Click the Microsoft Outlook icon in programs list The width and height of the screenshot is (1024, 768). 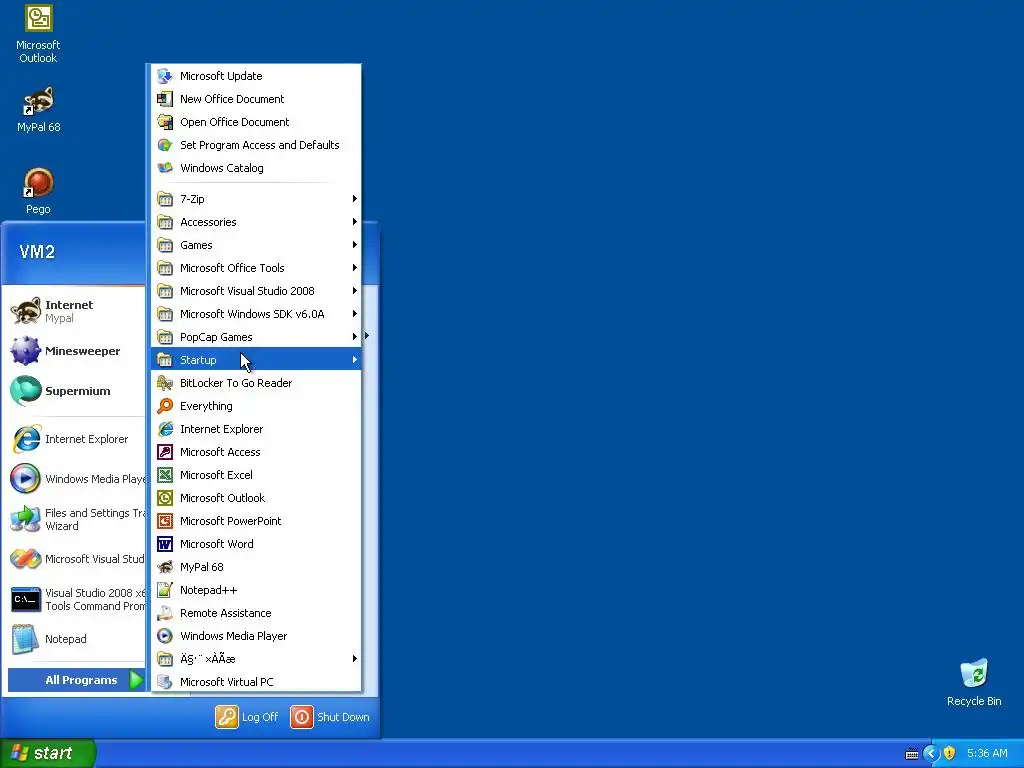165,498
